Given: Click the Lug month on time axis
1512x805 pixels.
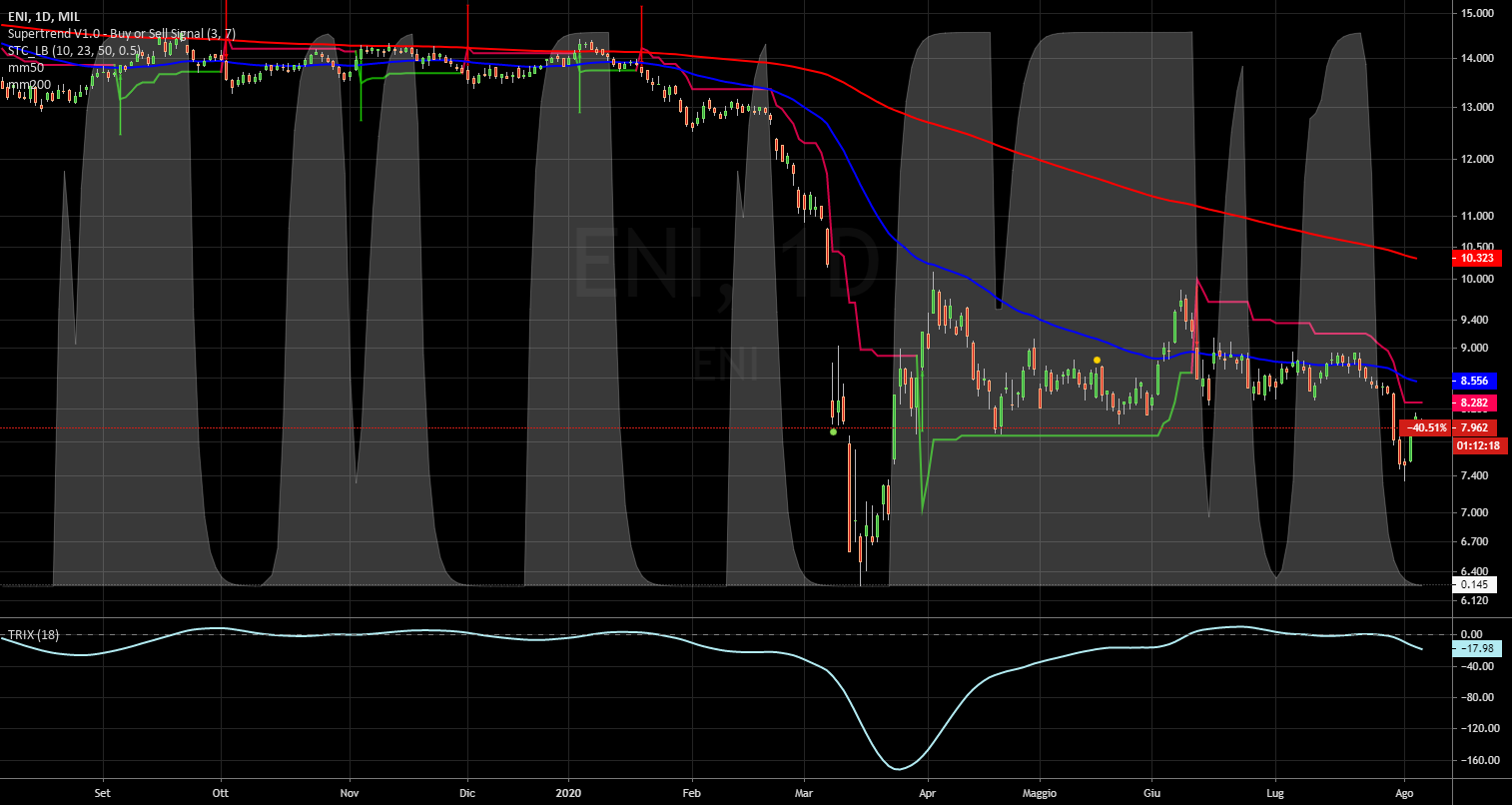Looking at the screenshot, I should pos(1274,794).
